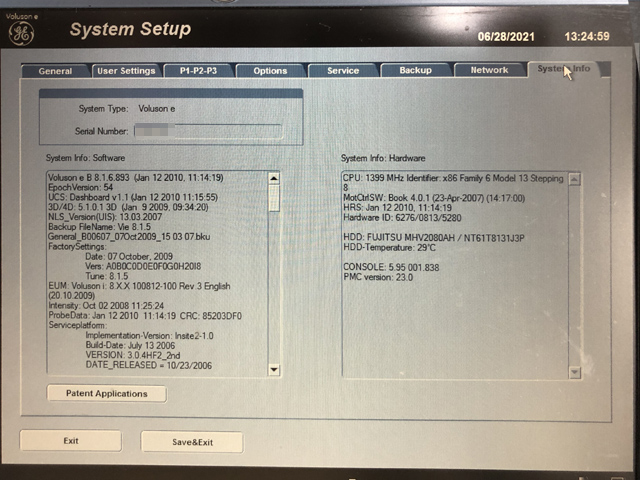640x480 pixels.
Task: Open Patent Applications
Action: click(107, 393)
